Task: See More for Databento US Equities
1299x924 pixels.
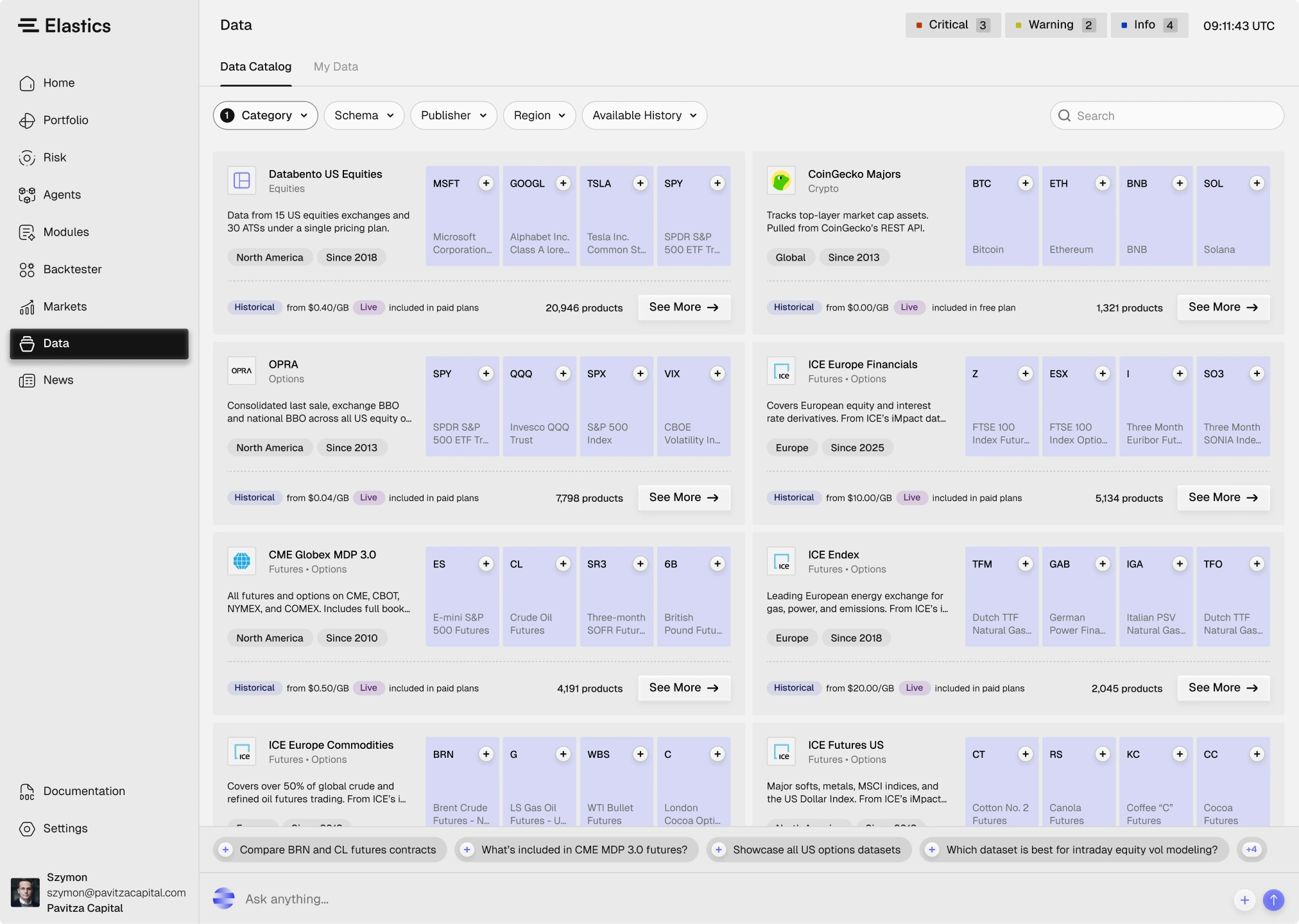Action: click(684, 307)
